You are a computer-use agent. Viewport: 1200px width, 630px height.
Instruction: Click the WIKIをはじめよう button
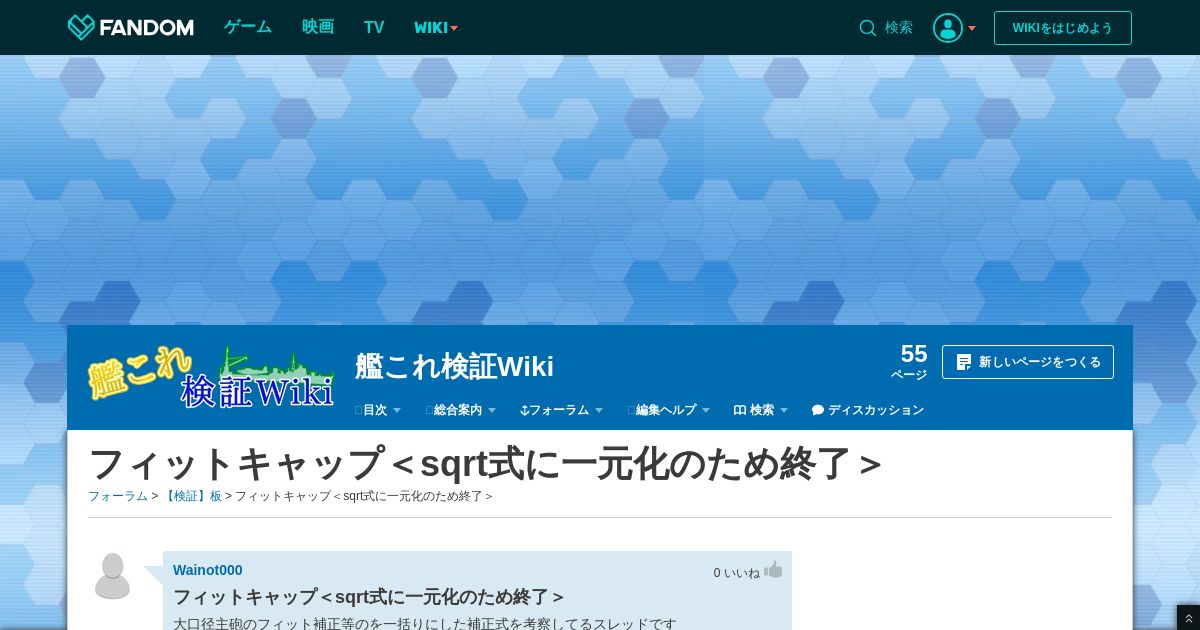[x=1063, y=28]
